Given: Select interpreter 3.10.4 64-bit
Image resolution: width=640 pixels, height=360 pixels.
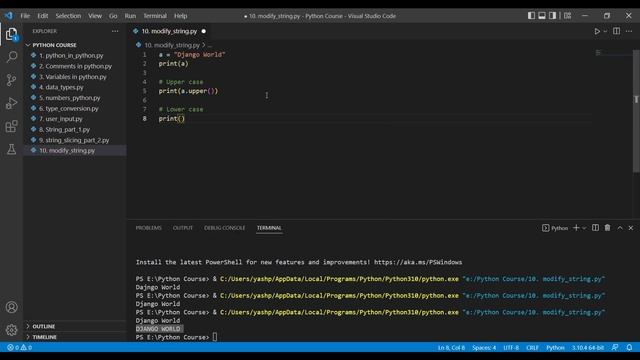Looking at the screenshot, I should pyautogui.click(x=587, y=347).
